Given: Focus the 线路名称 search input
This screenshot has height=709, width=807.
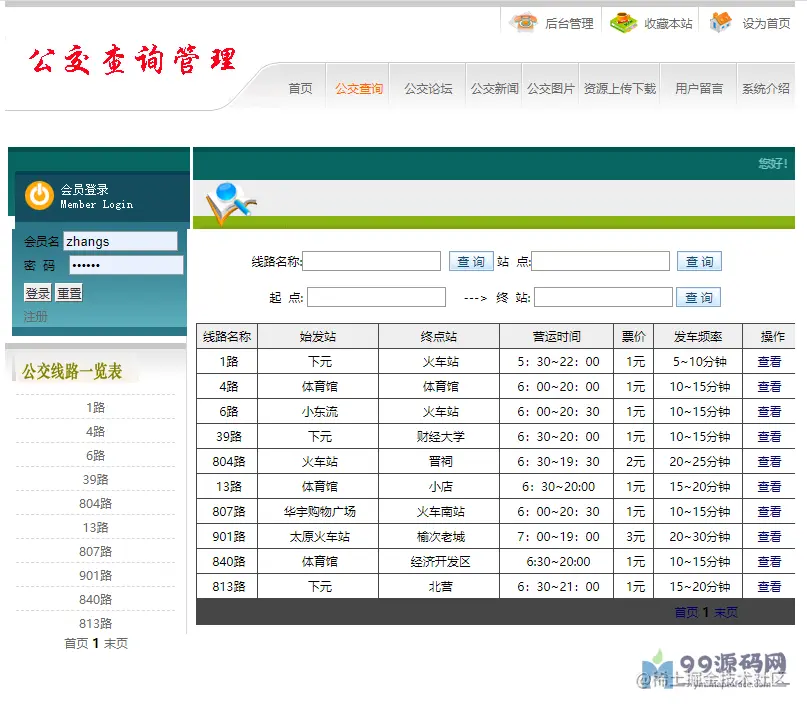Looking at the screenshot, I should pyautogui.click(x=372, y=261).
